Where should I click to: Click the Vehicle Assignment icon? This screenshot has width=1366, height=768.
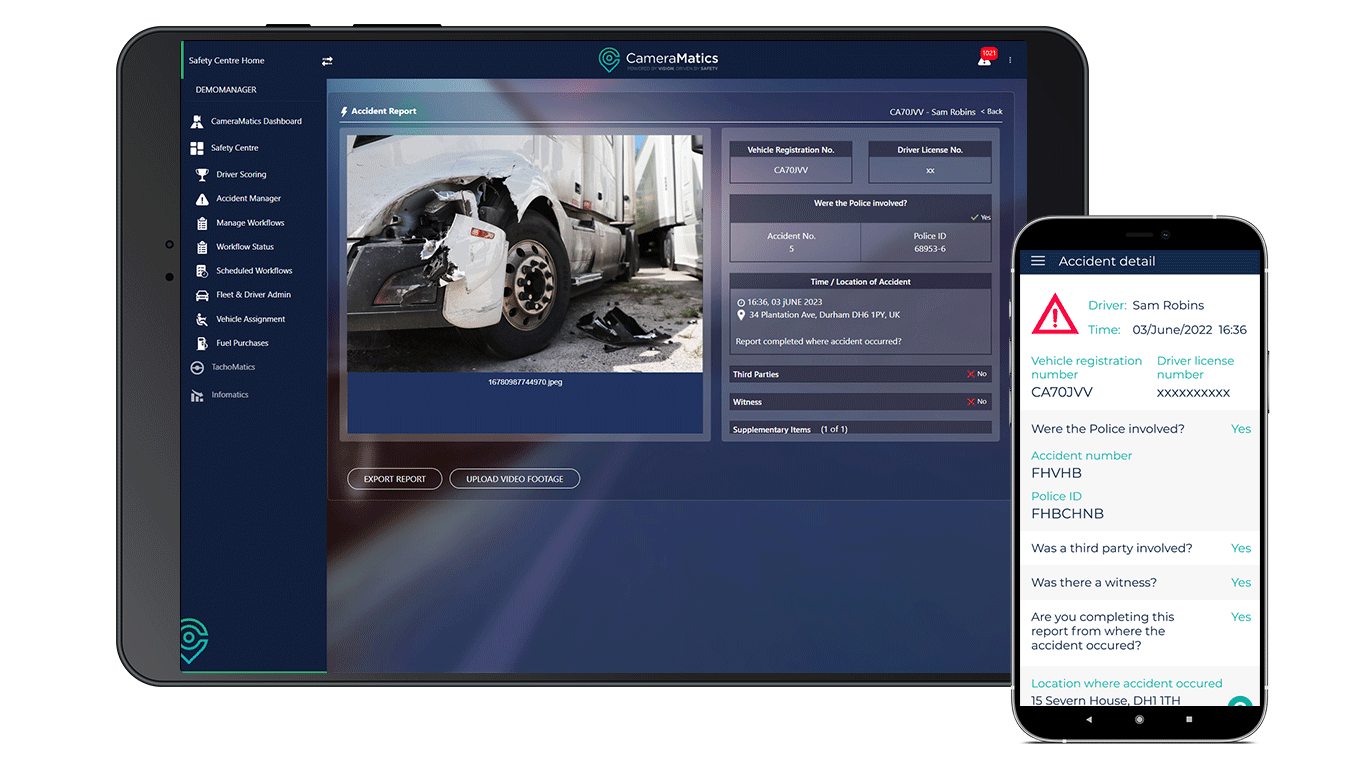click(202, 319)
